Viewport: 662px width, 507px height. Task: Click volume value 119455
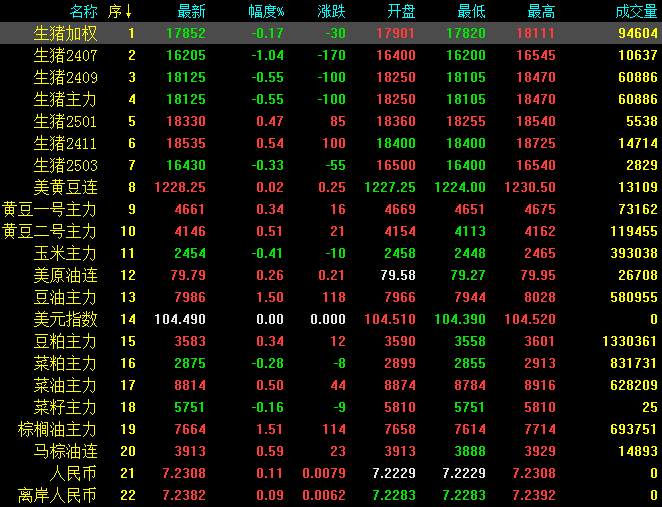click(634, 231)
